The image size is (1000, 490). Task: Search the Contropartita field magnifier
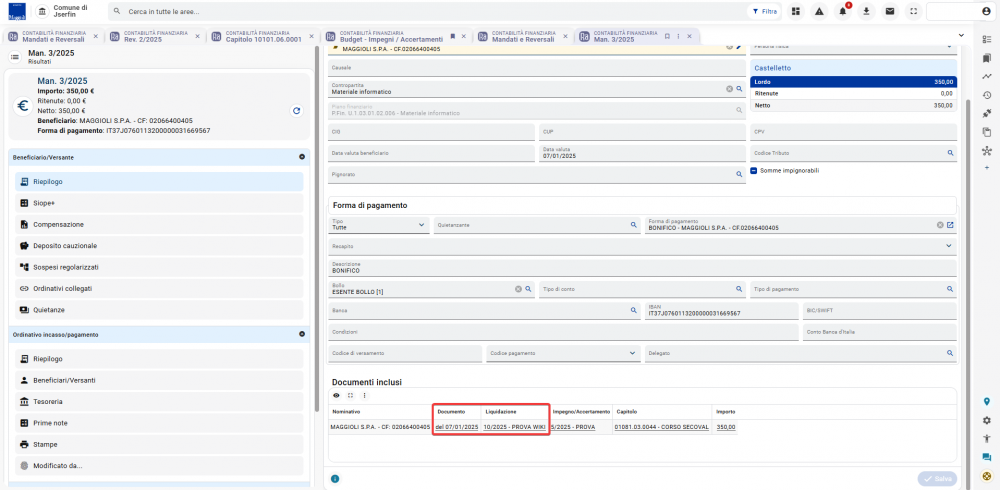coord(739,89)
